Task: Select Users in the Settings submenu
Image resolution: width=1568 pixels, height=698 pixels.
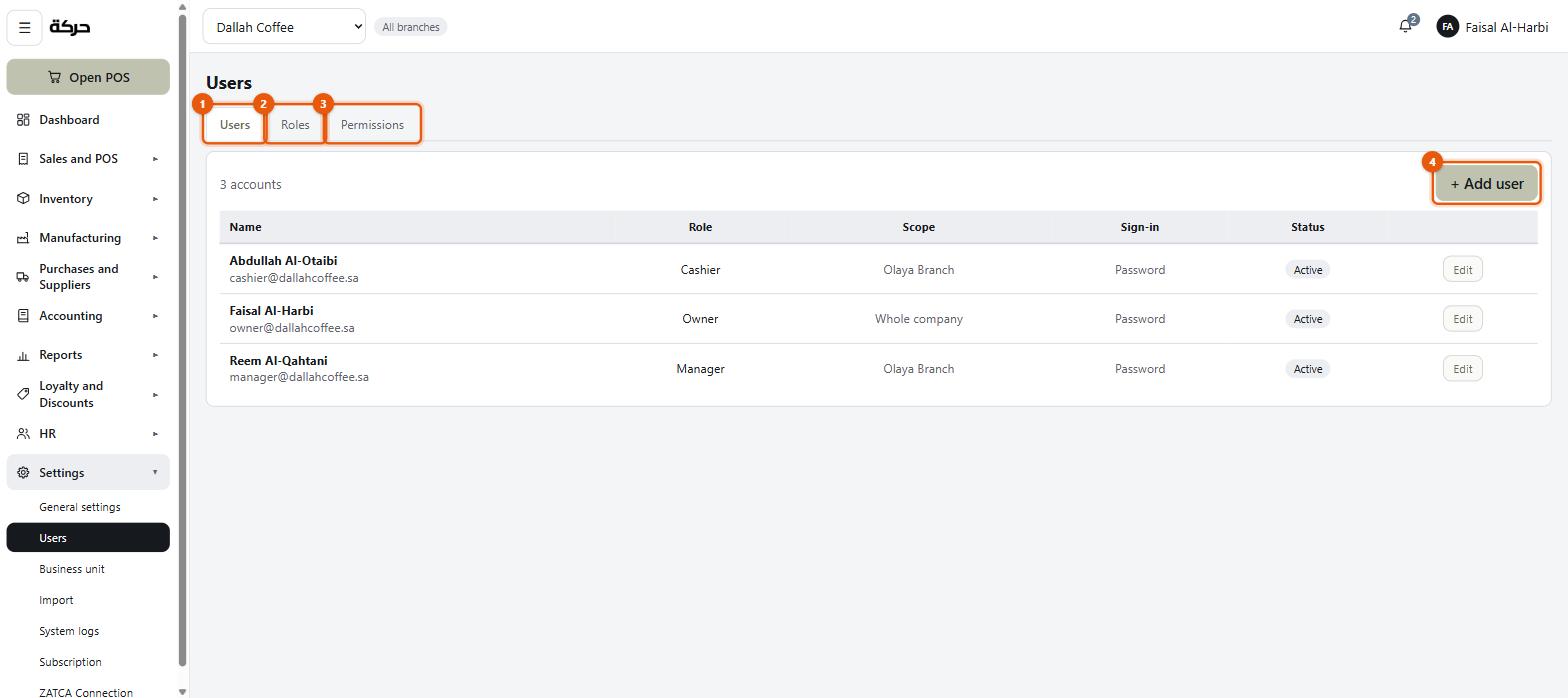Action: (88, 538)
